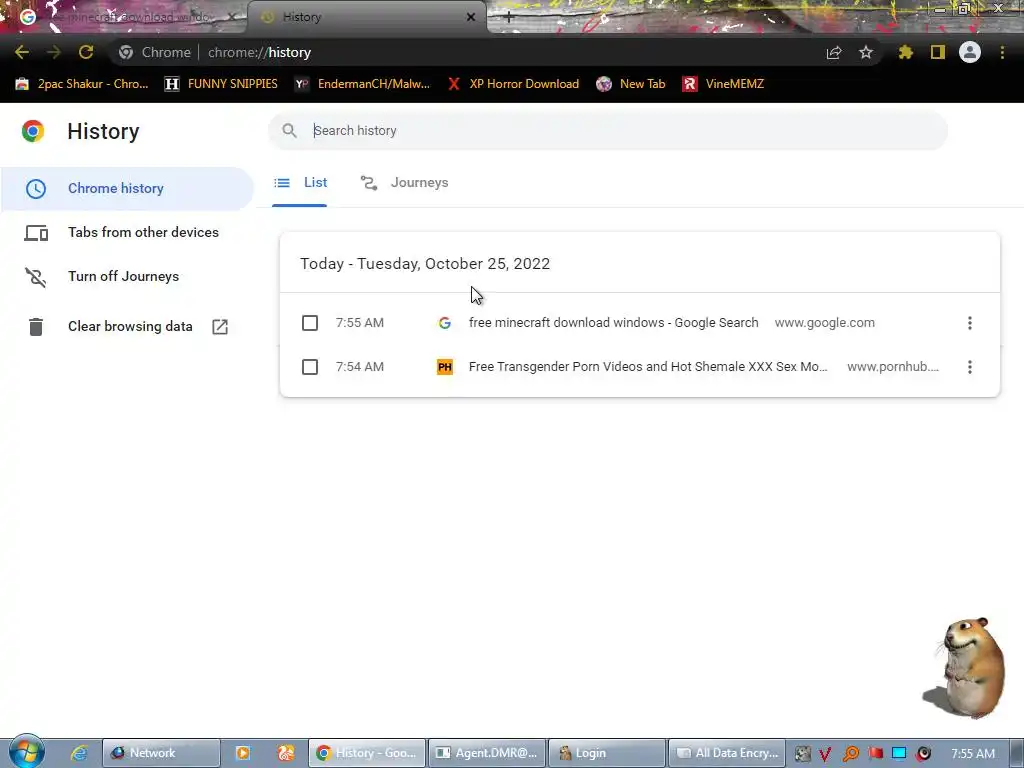Click the Chrome site info icon in address bar

tap(125, 52)
